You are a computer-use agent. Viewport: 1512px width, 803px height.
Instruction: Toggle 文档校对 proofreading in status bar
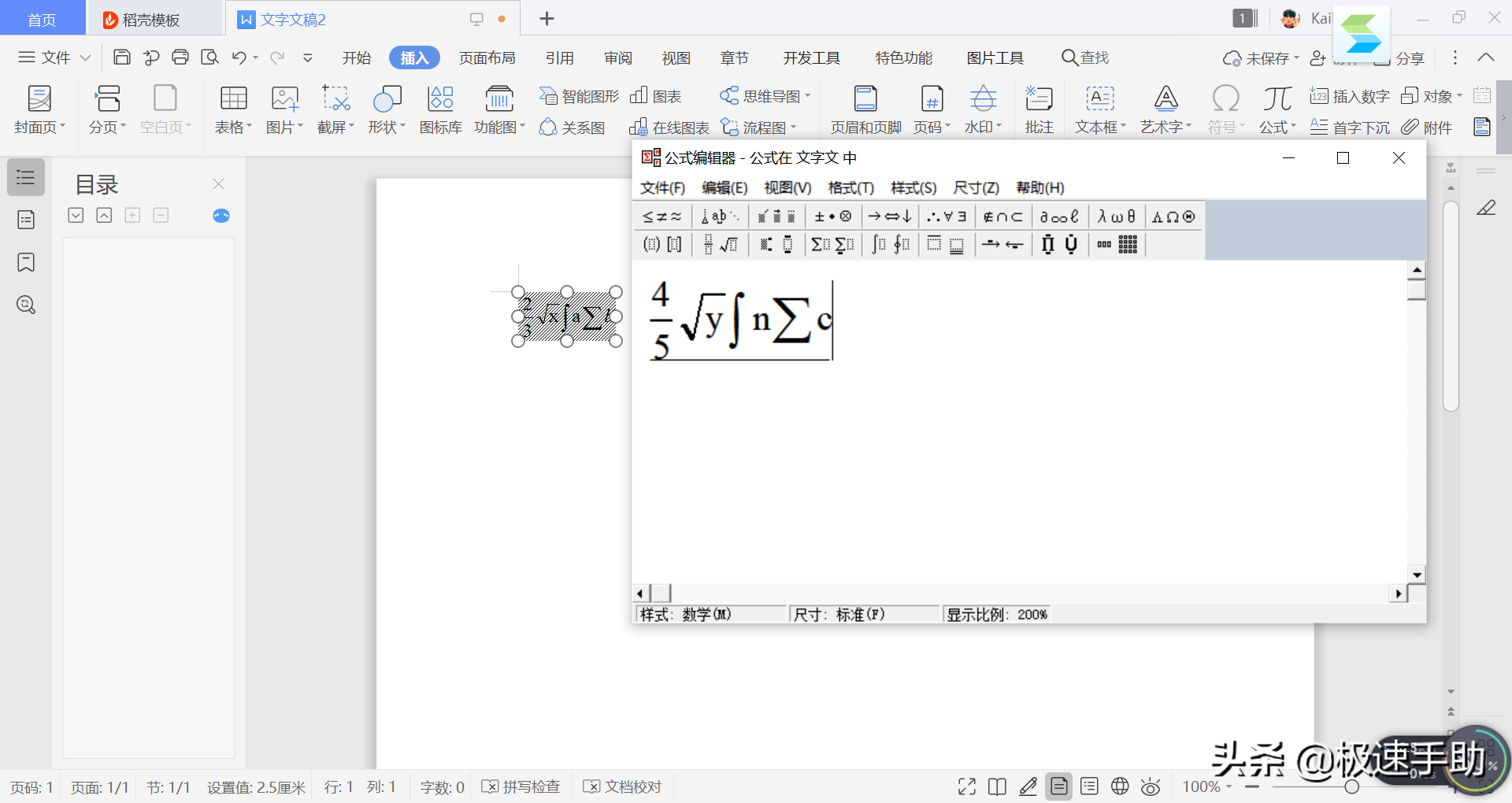(623, 786)
